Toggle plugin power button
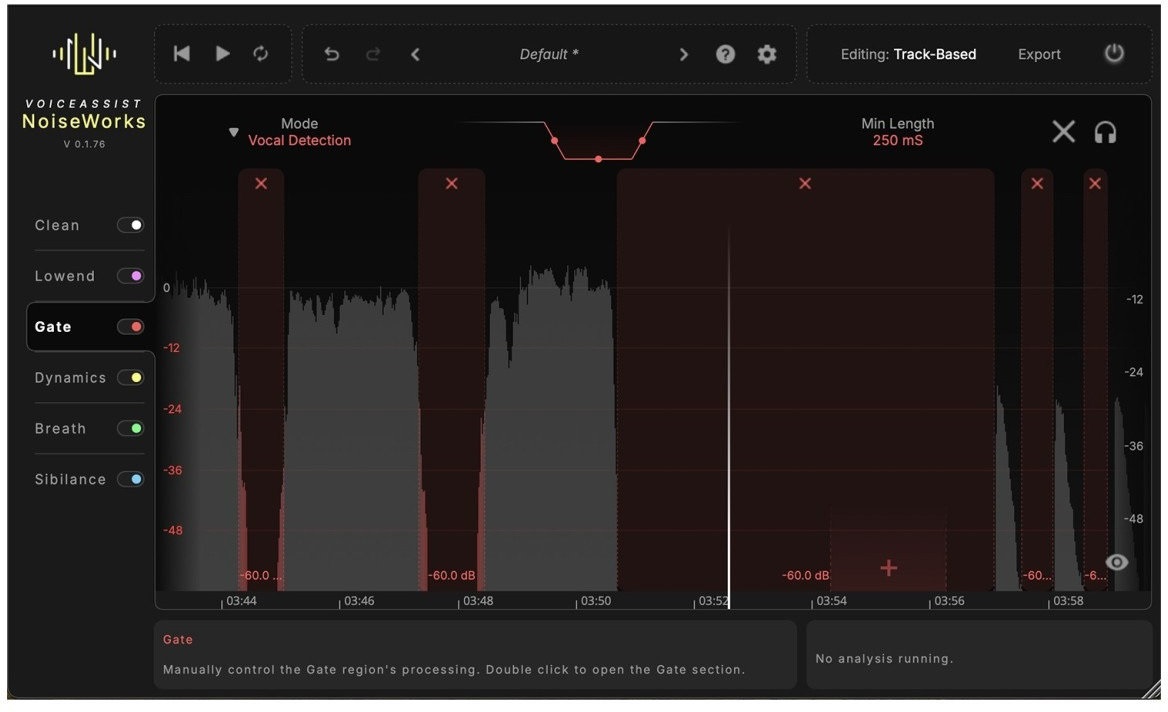The height and width of the screenshot is (712, 1168). point(1114,54)
